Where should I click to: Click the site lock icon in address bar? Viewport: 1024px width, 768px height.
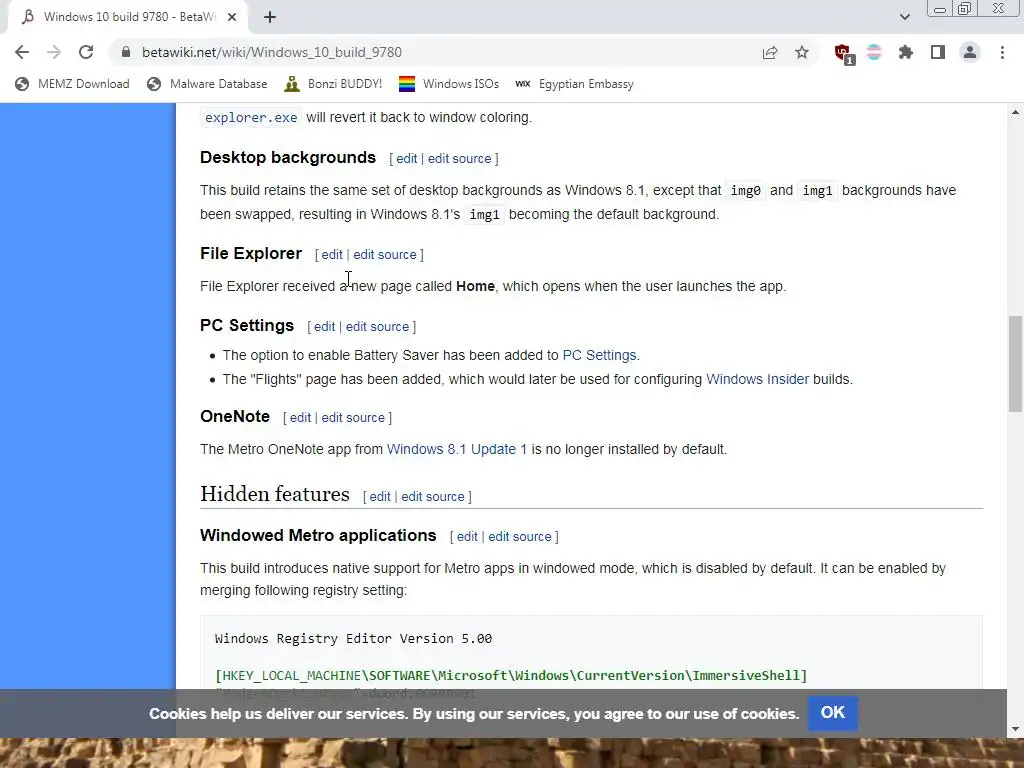point(126,52)
